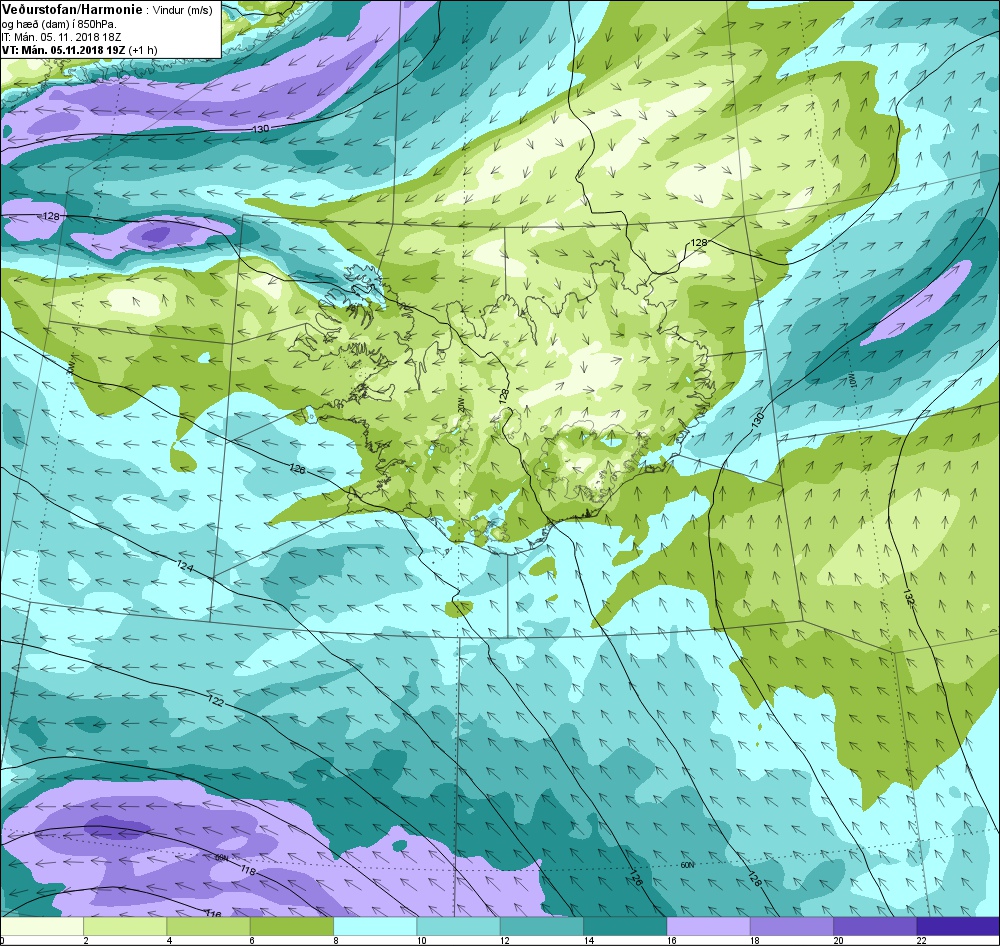Image resolution: width=1000 pixels, height=946 pixels.
Task: Click the pale cyan 8–10 m/s legend swatch
Action: point(375,926)
